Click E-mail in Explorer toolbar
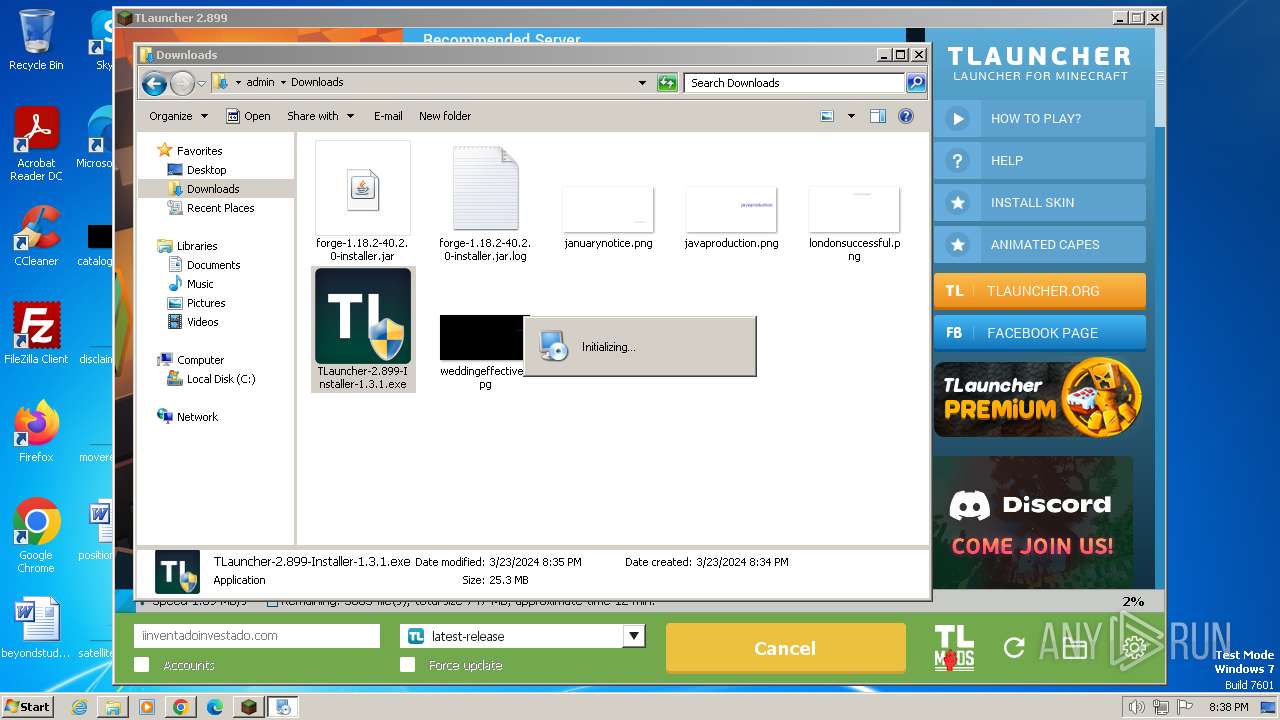1280x720 pixels. (388, 116)
